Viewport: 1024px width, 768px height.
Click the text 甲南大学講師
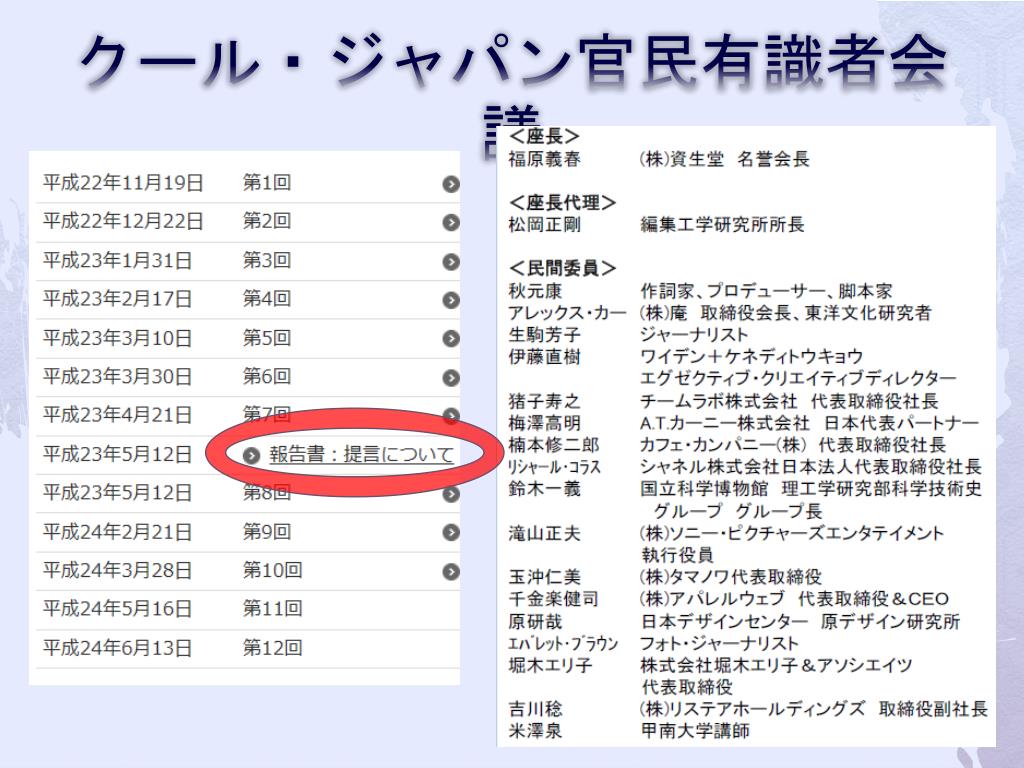click(695, 731)
